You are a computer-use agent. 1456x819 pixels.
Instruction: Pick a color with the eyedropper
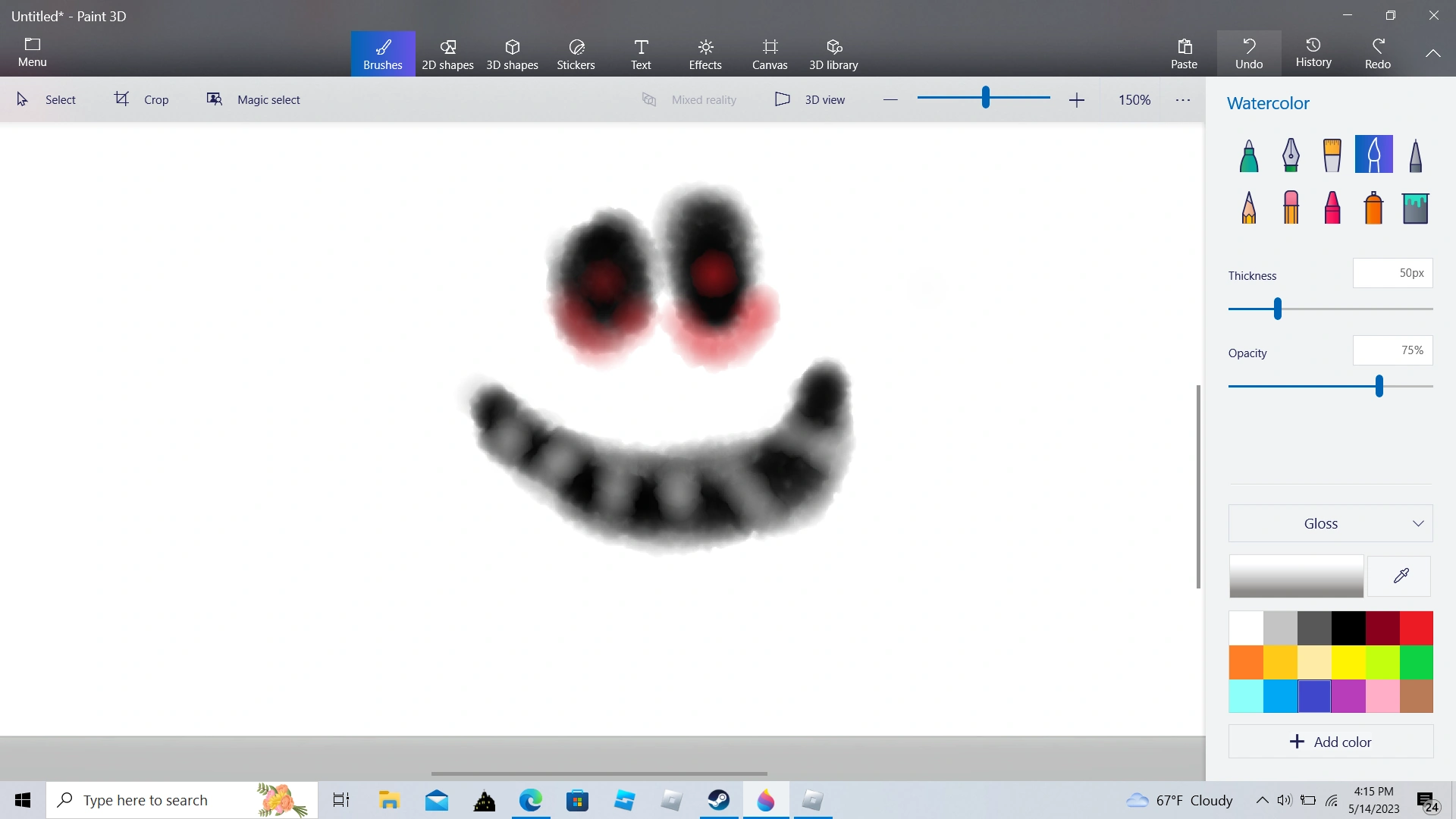click(x=1400, y=576)
